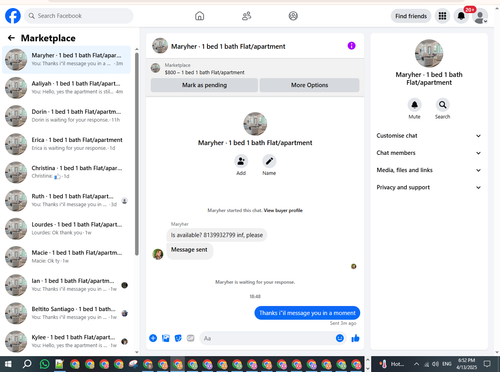Image resolution: width=500 pixels, height=372 pixels.
Task: Choose a sticker in the composer
Action: (178, 338)
